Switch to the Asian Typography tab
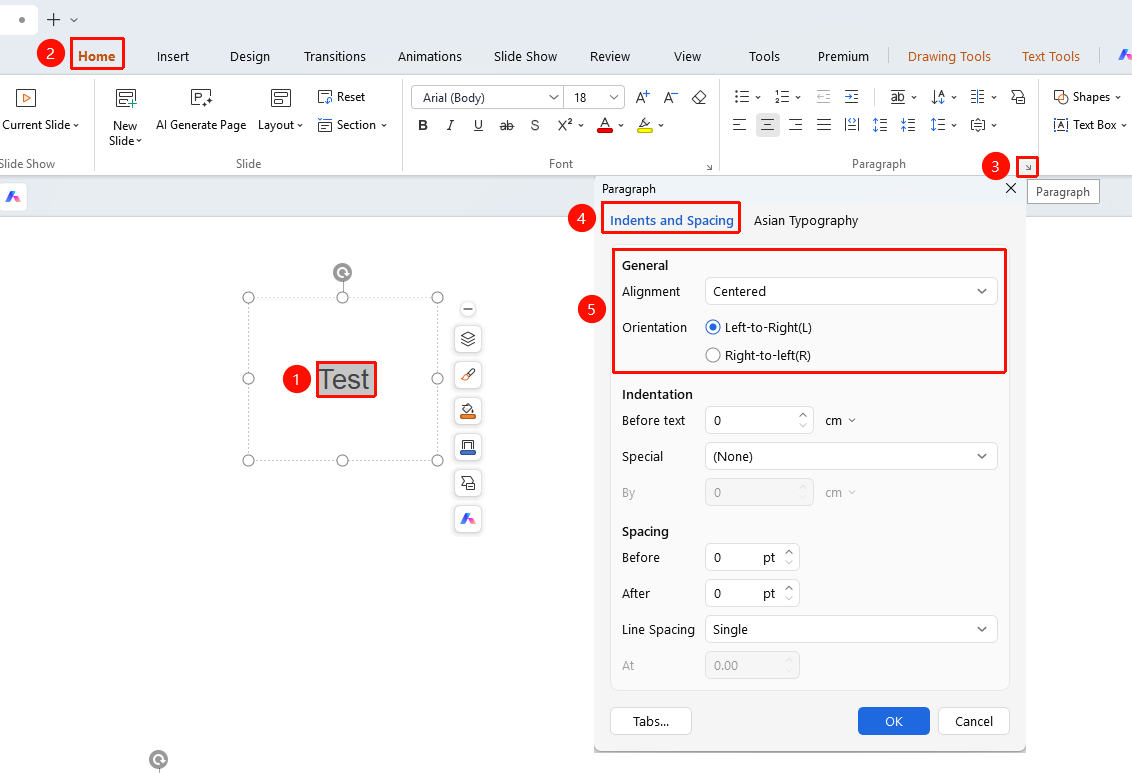 click(x=806, y=221)
